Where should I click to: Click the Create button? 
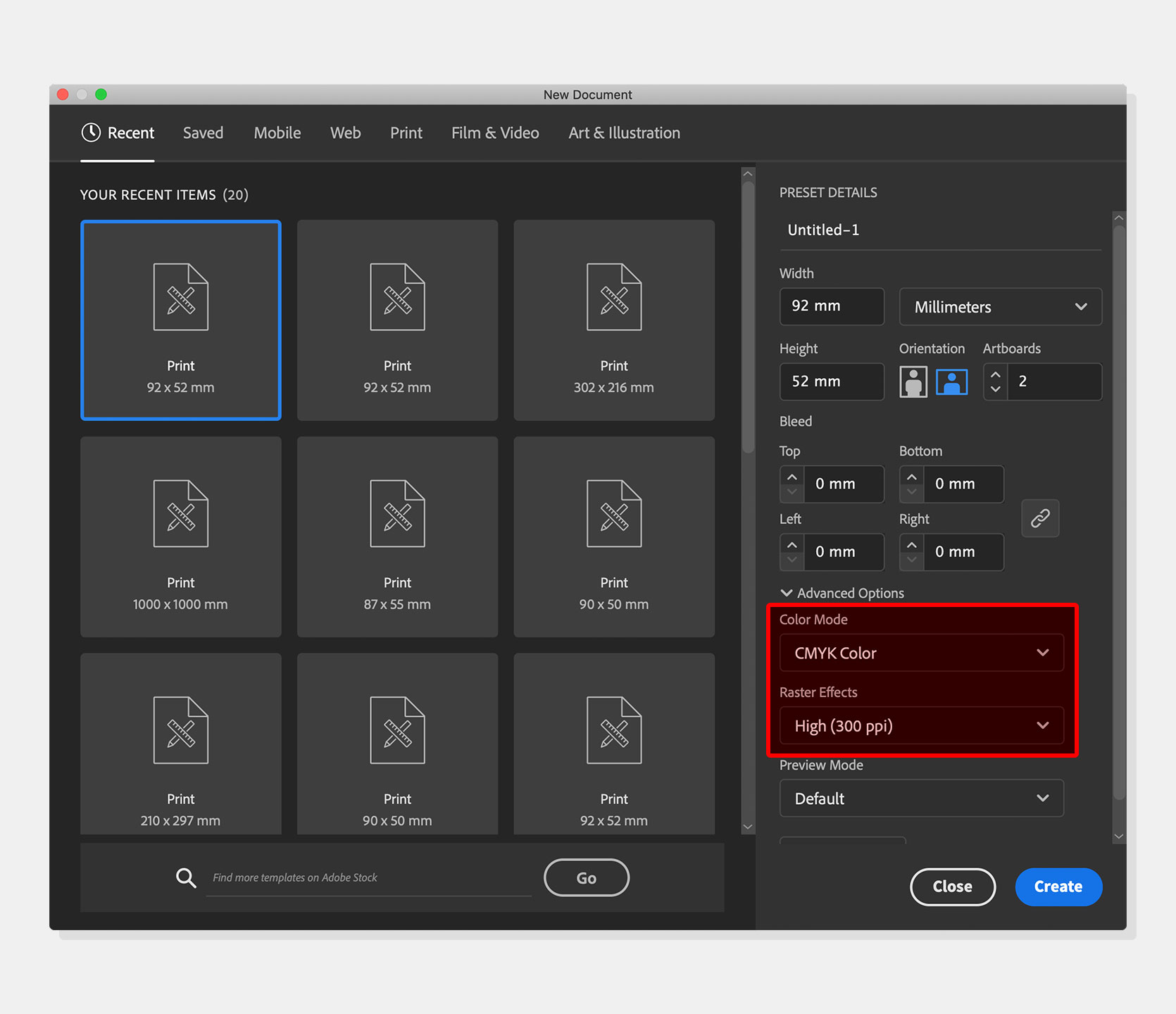(1058, 887)
